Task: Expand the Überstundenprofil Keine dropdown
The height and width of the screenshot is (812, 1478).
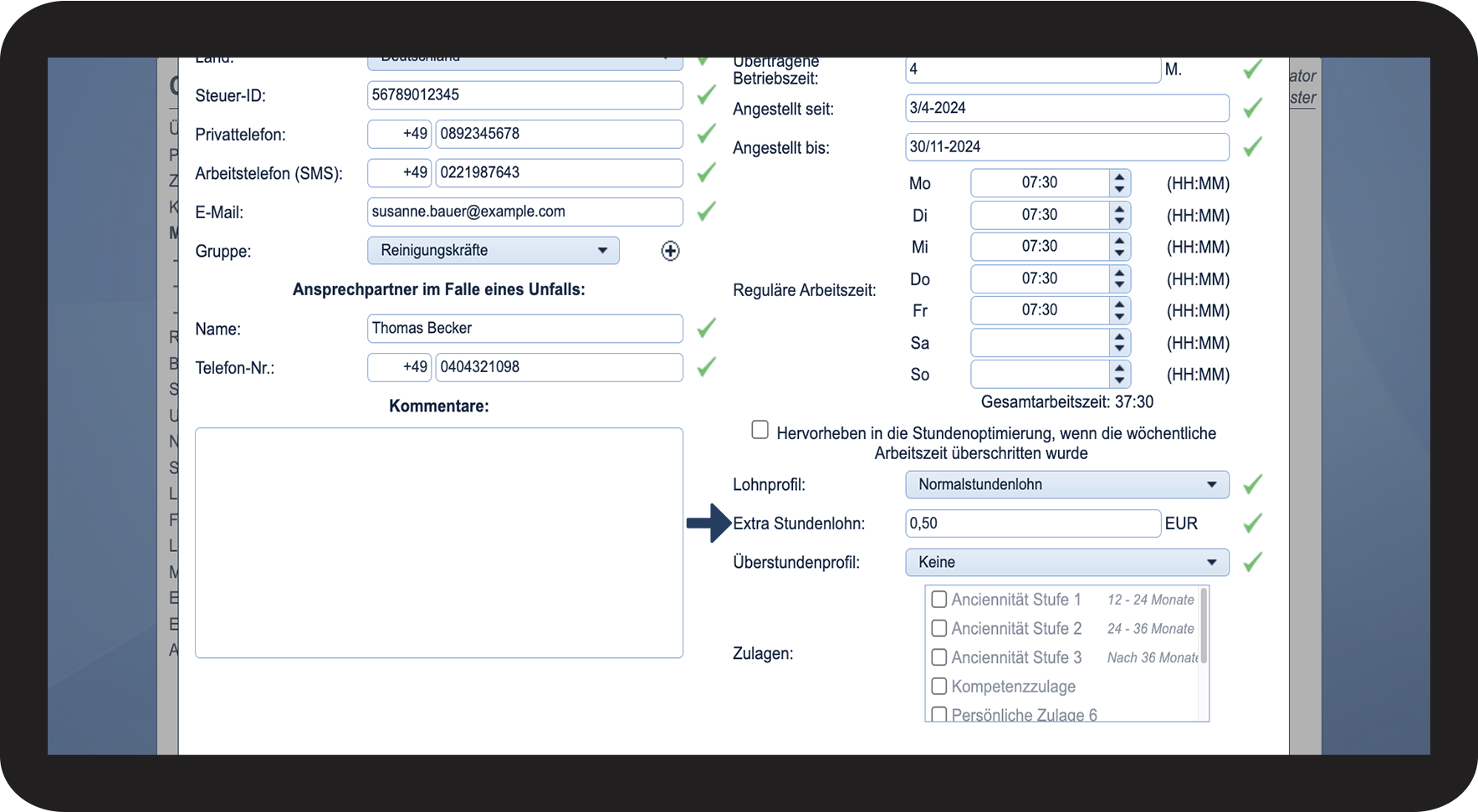Action: pos(1067,562)
